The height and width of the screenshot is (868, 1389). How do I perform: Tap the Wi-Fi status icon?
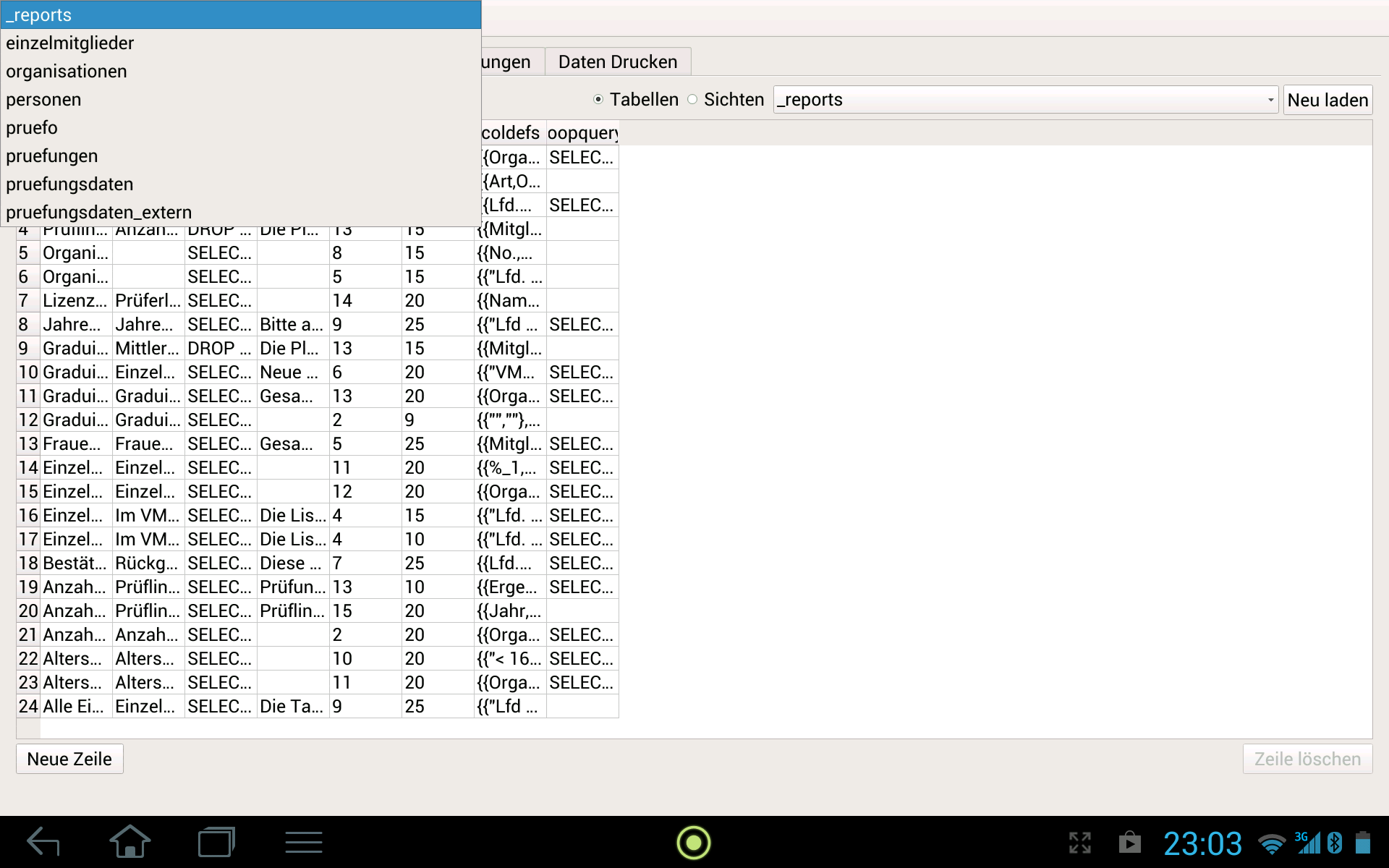click(1271, 843)
